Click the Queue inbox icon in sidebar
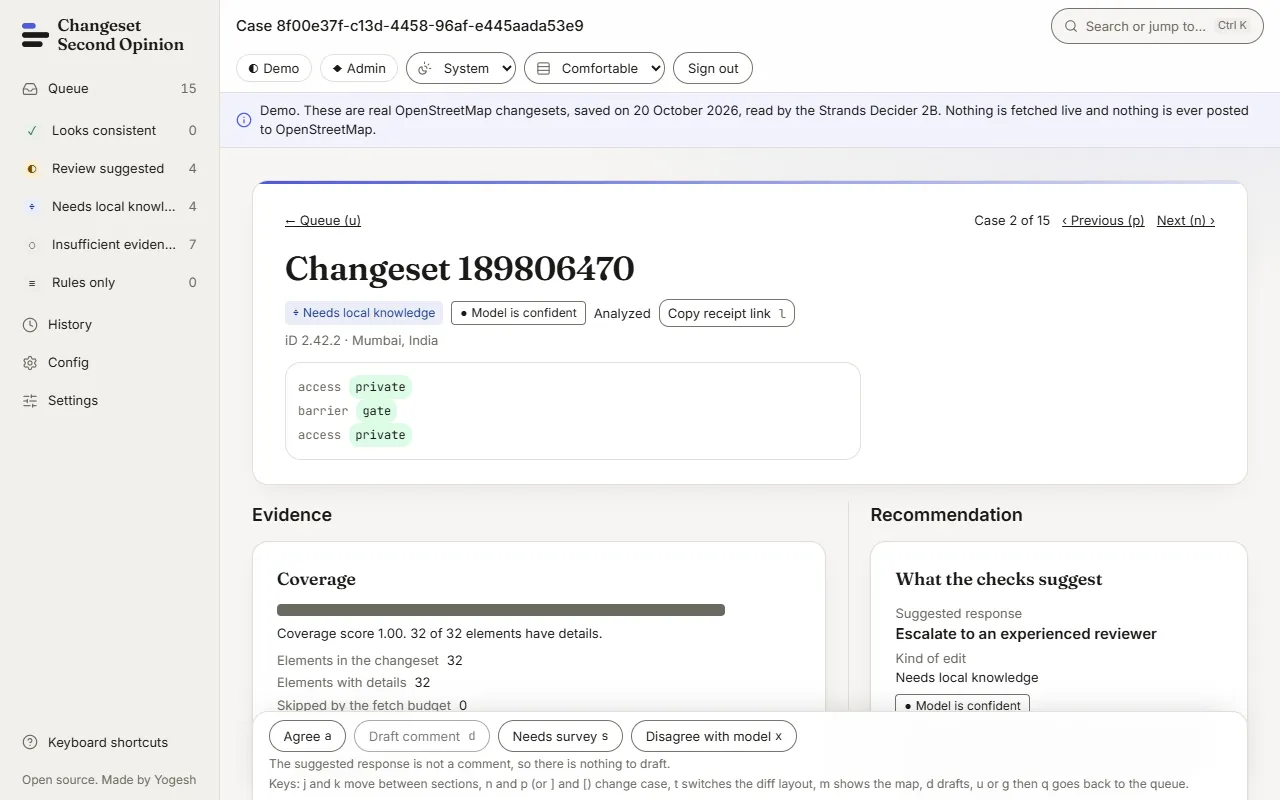 tap(30, 88)
